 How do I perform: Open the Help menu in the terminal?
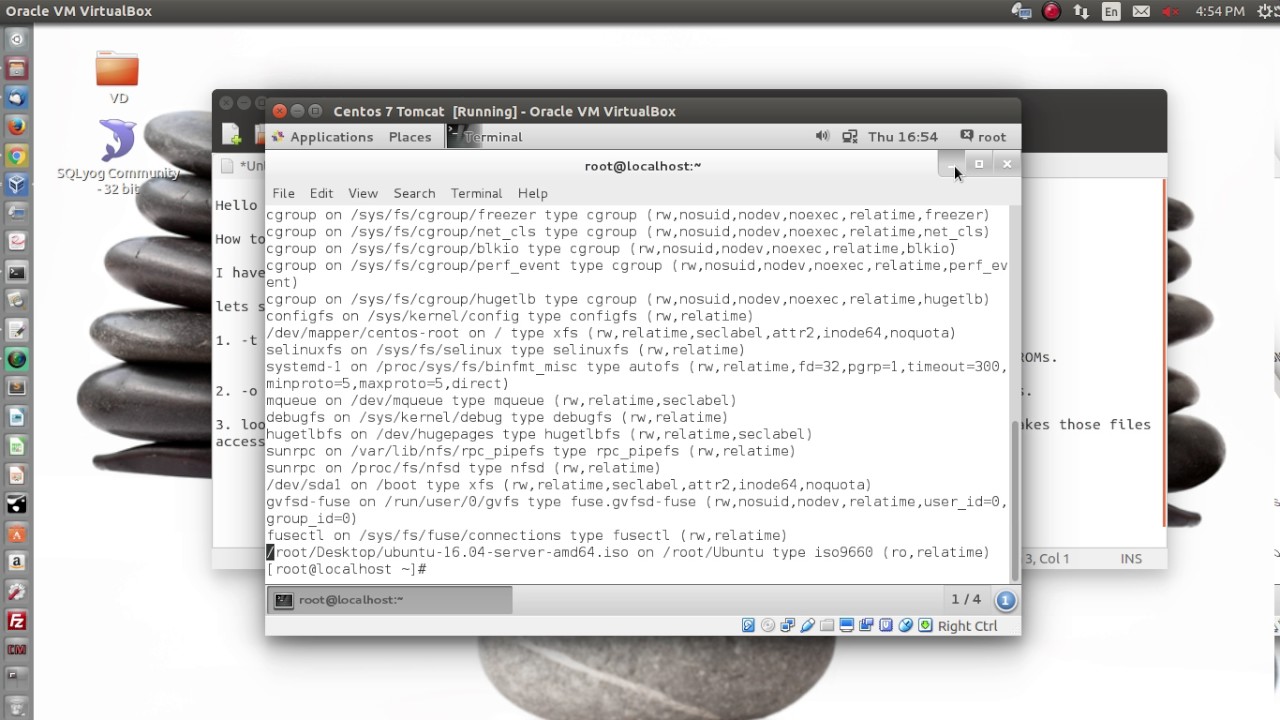[533, 193]
